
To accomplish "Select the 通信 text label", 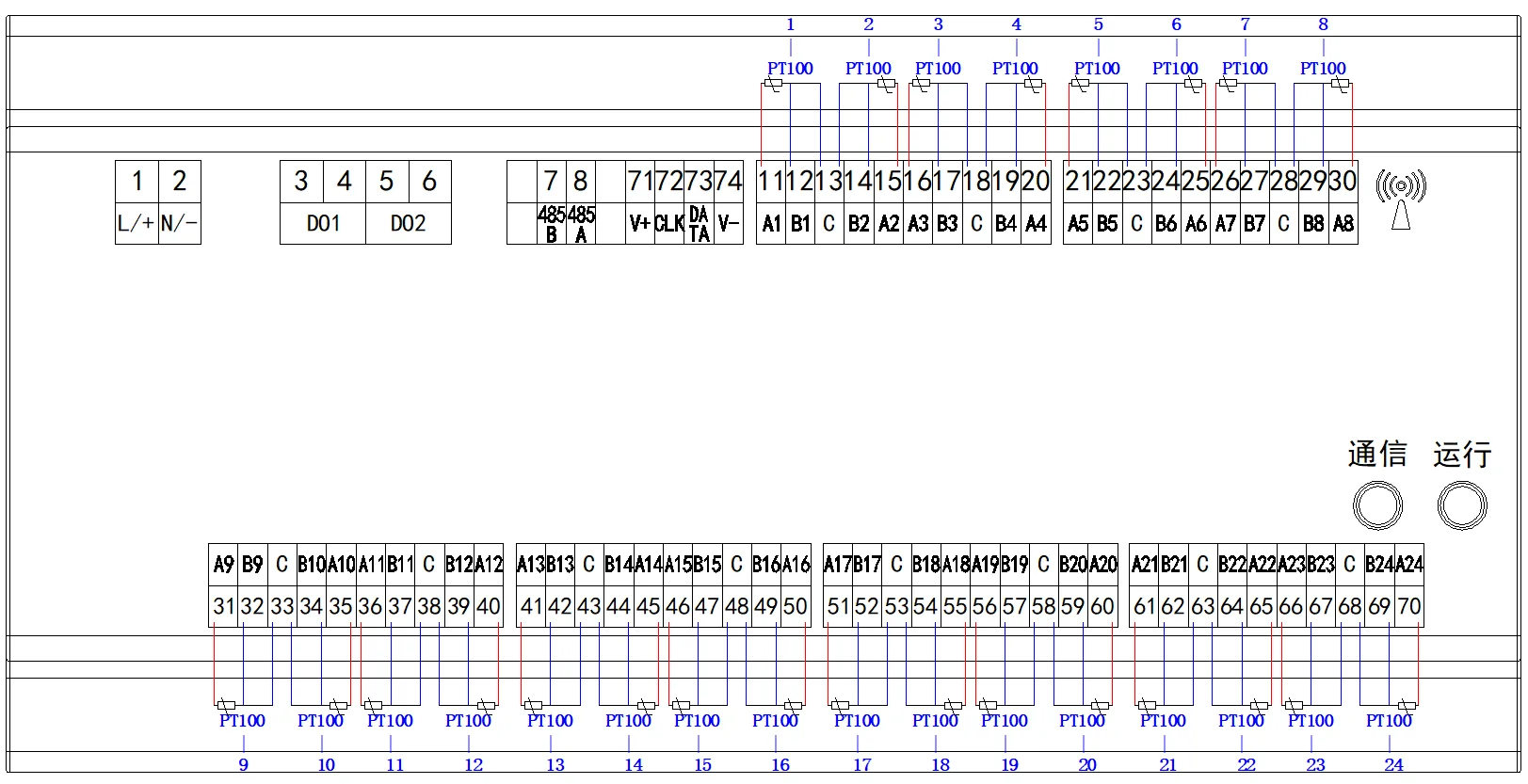I will pos(1376,455).
